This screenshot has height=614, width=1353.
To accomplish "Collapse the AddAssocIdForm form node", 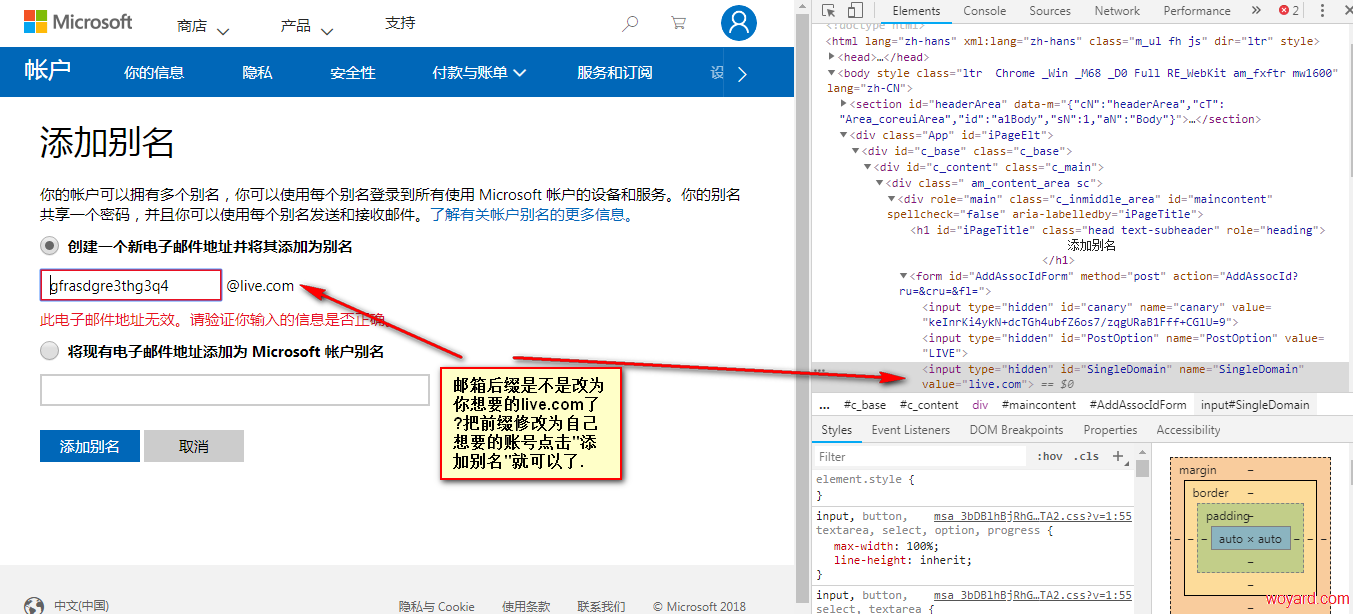I will pos(904,276).
